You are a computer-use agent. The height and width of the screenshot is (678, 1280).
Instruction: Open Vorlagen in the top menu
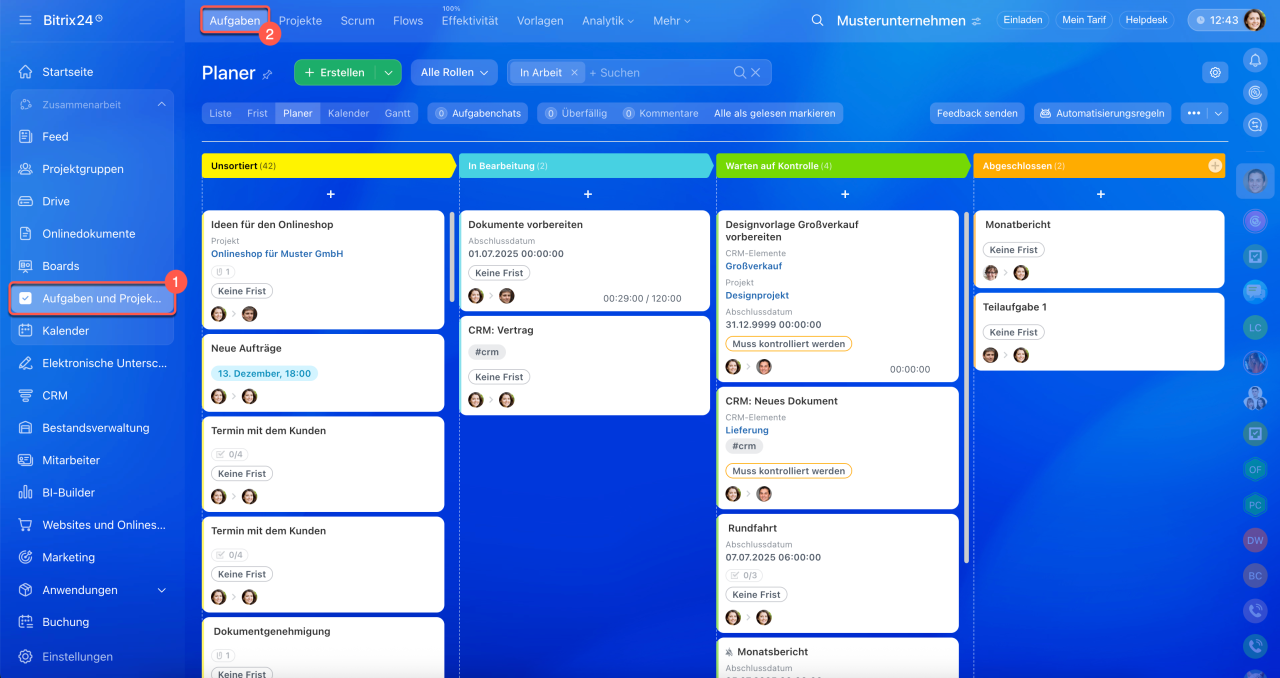pyautogui.click(x=540, y=20)
